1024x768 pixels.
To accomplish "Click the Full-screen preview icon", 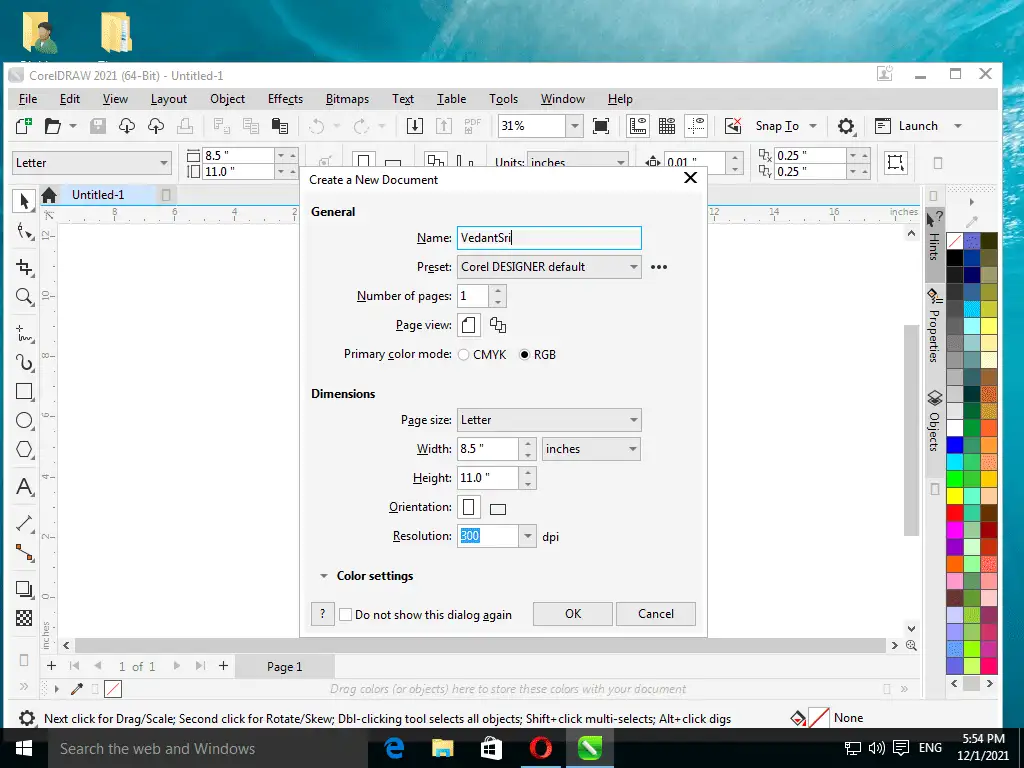I will [601, 126].
